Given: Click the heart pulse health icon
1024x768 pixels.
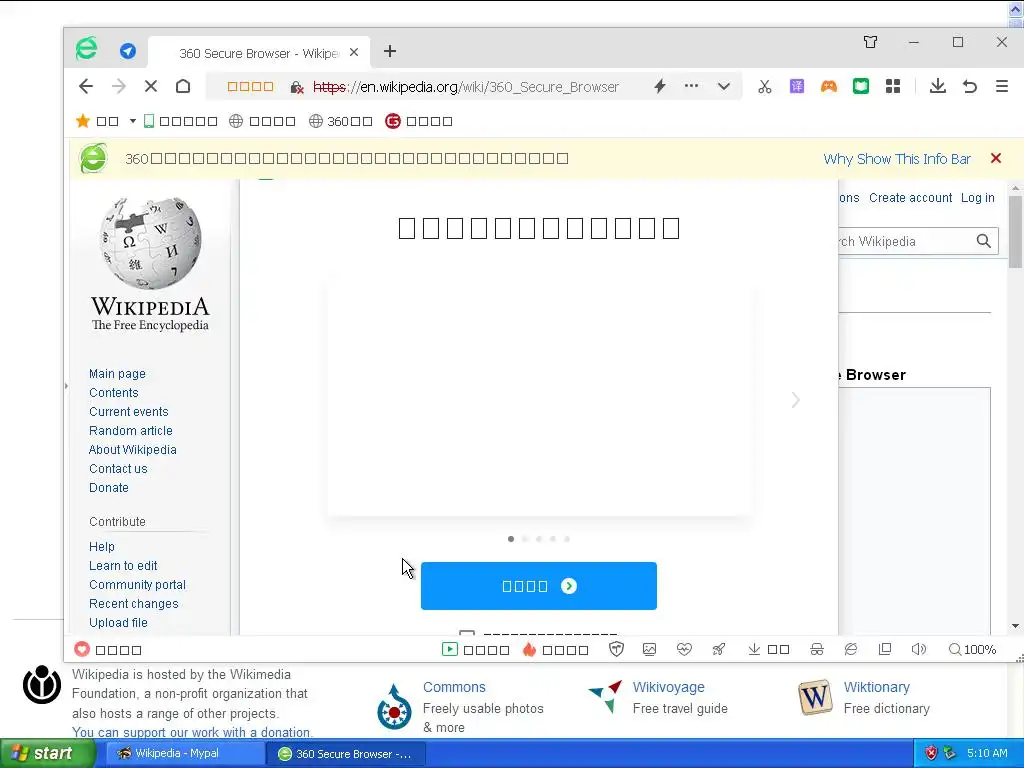Looking at the screenshot, I should pos(684,649).
